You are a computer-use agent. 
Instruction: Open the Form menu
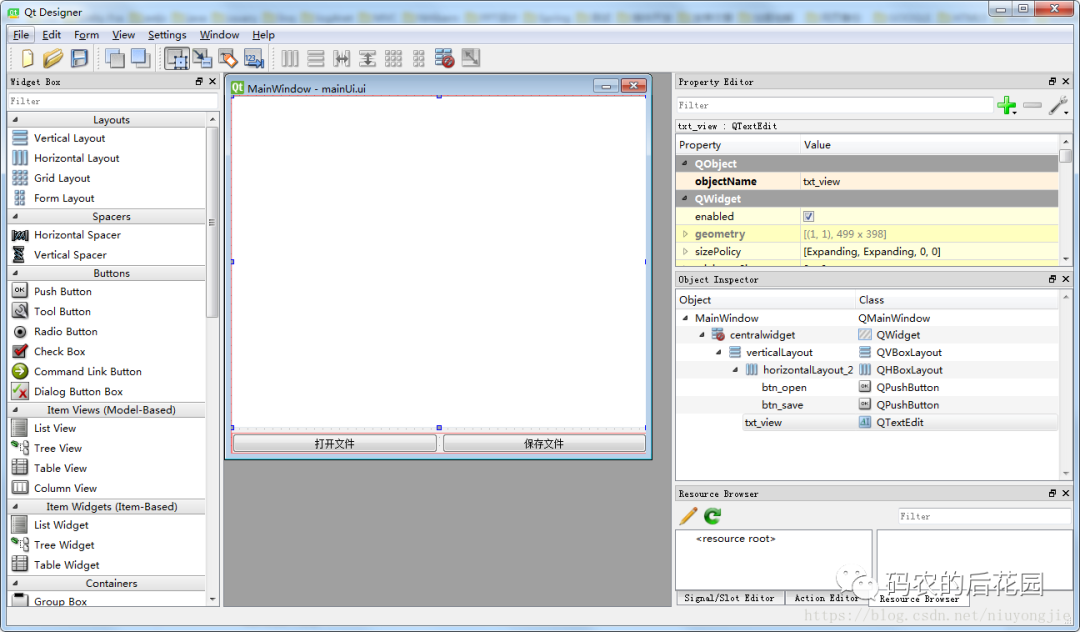86,34
